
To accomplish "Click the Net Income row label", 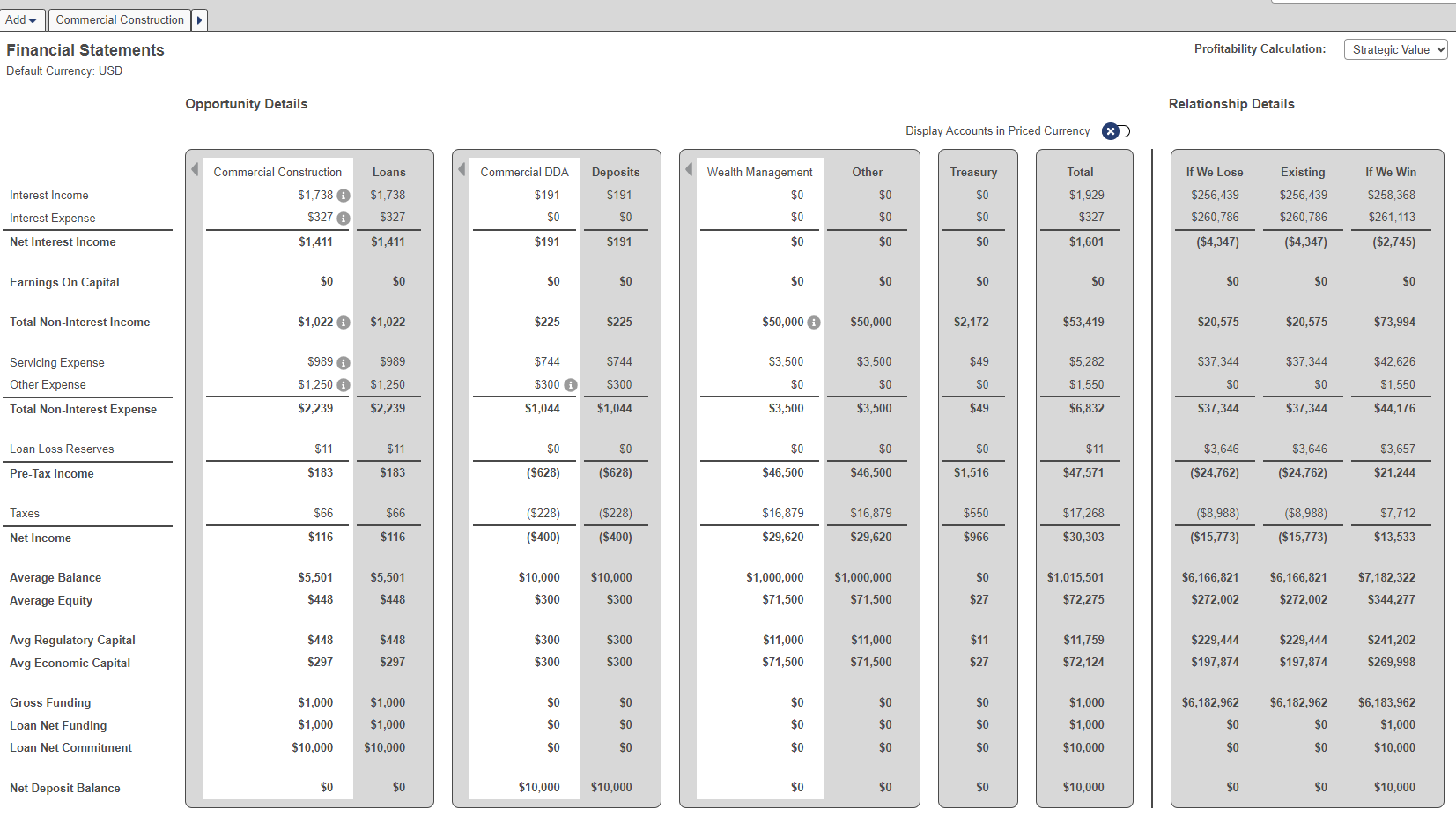I will (x=41, y=538).
